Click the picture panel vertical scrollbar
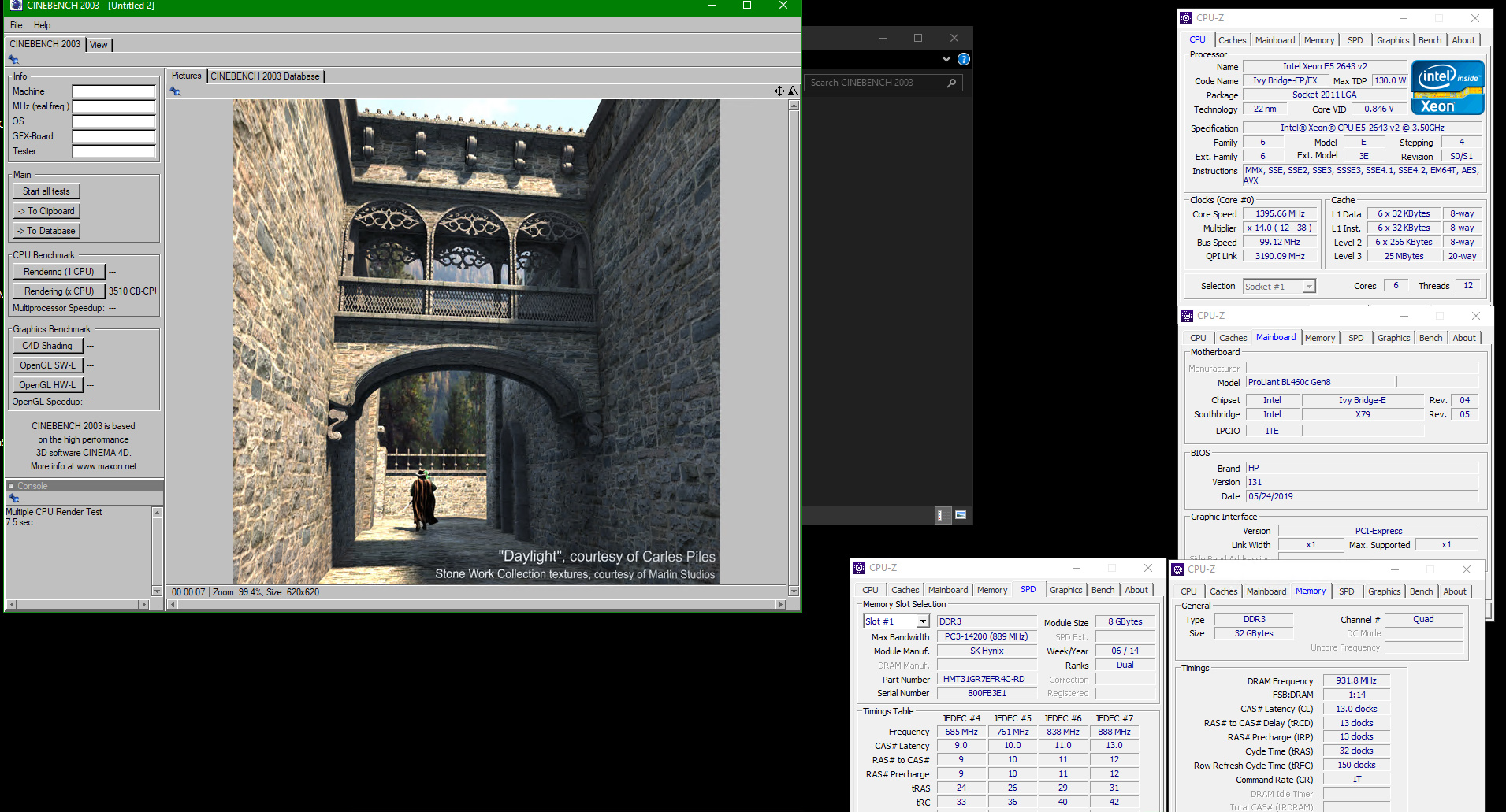1506x812 pixels. click(x=794, y=347)
